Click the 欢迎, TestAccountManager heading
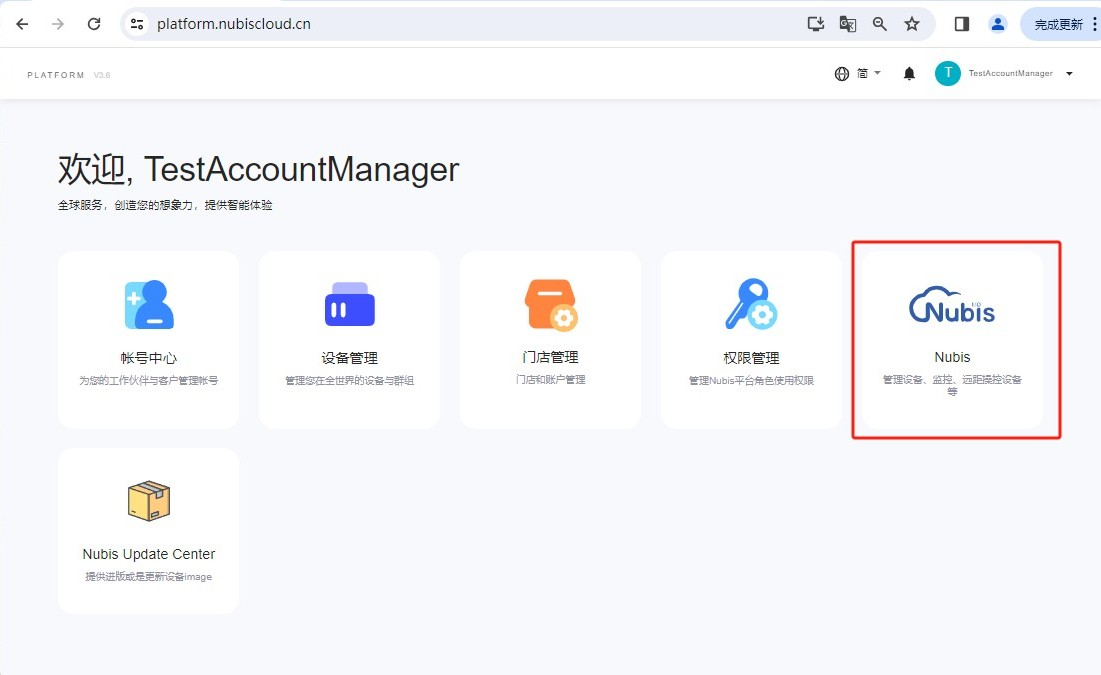1101x675 pixels. click(258, 169)
